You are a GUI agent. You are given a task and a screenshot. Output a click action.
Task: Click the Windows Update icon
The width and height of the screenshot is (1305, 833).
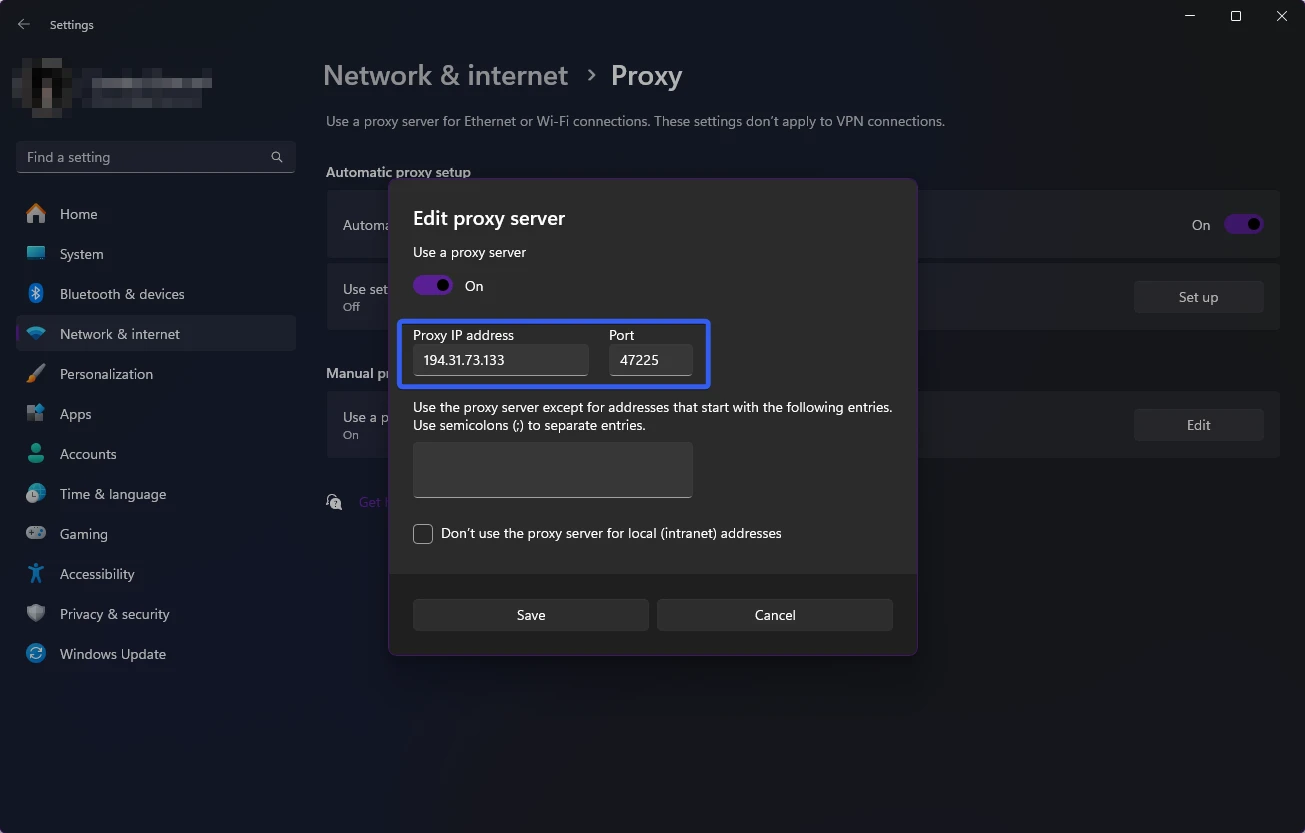[36, 654]
